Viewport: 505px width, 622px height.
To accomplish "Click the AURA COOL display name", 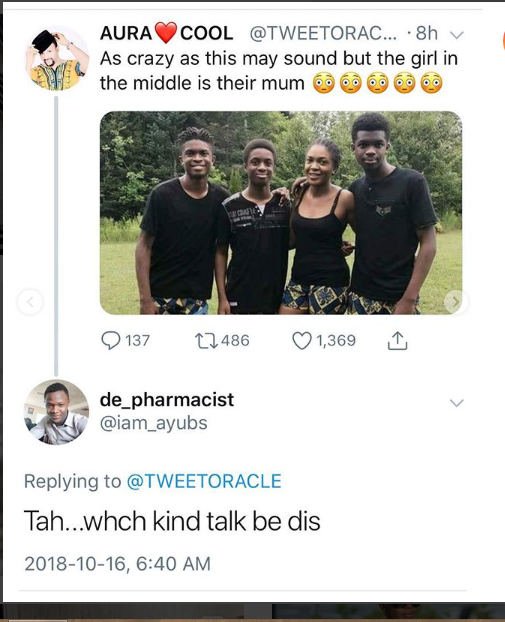I will tap(166, 33).
